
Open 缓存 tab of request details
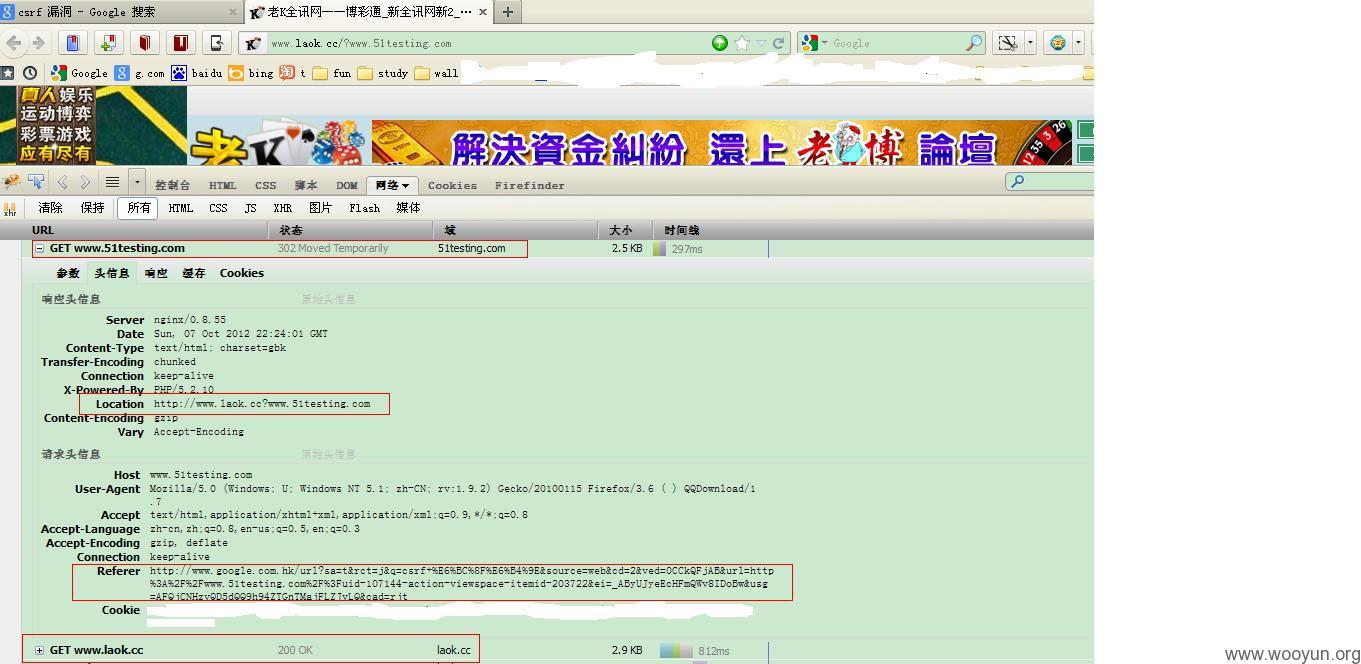[x=193, y=273]
